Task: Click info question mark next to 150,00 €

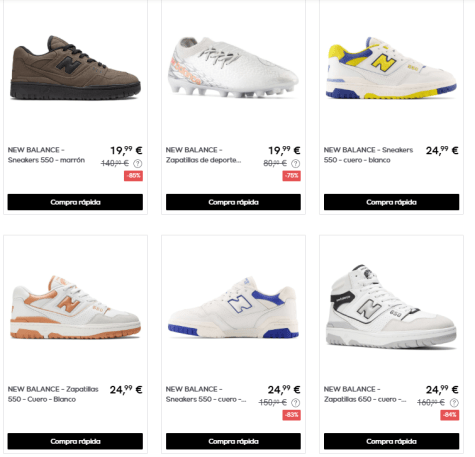Action: pyautogui.click(x=296, y=403)
